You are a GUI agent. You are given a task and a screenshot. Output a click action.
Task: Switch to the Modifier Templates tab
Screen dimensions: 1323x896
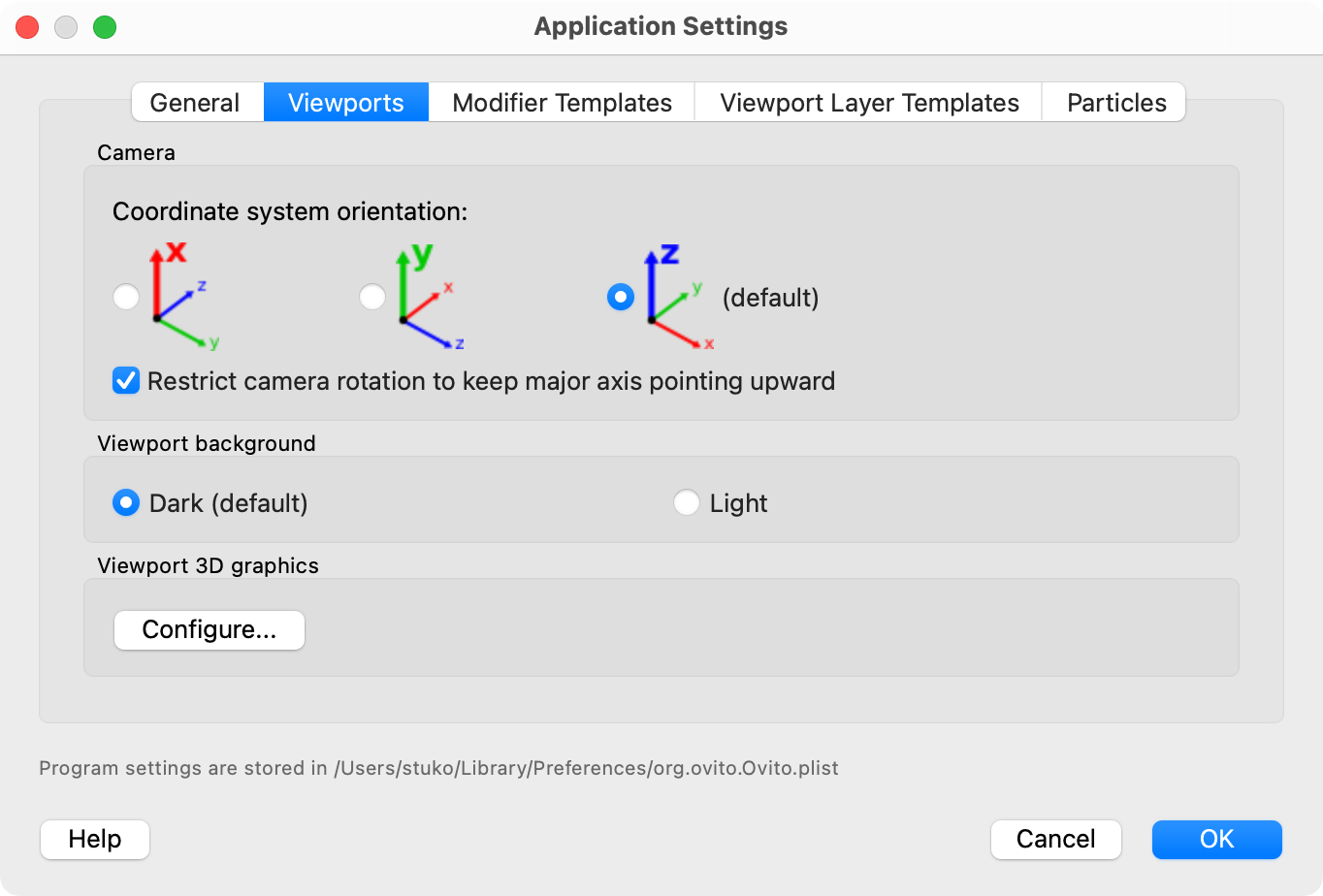(x=562, y=103)
